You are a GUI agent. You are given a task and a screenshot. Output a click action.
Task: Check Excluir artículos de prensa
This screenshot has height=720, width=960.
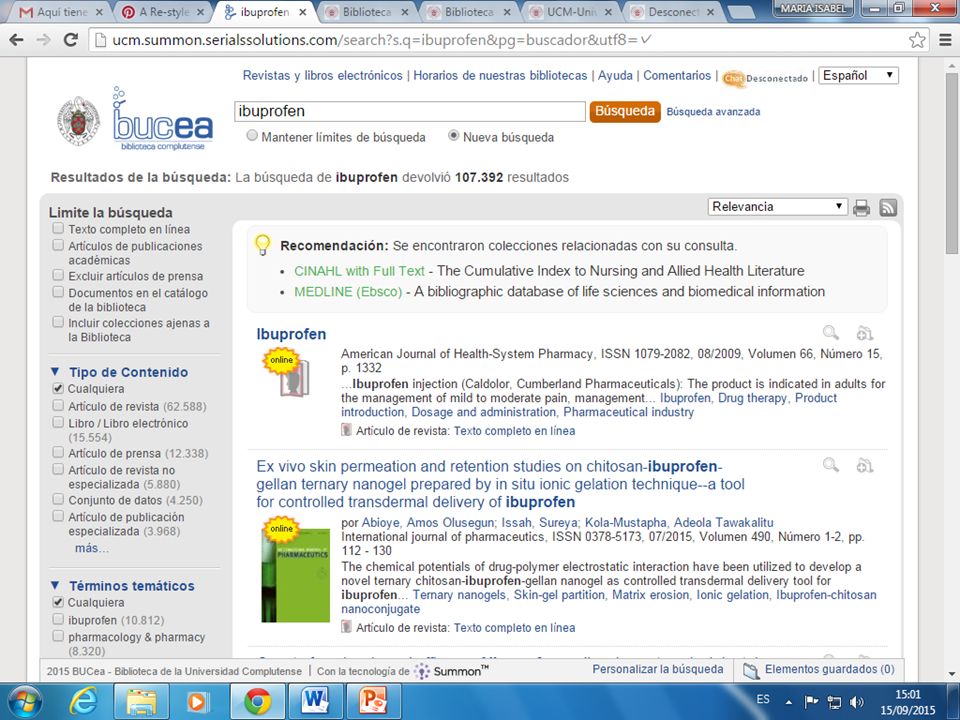(58, 275)
